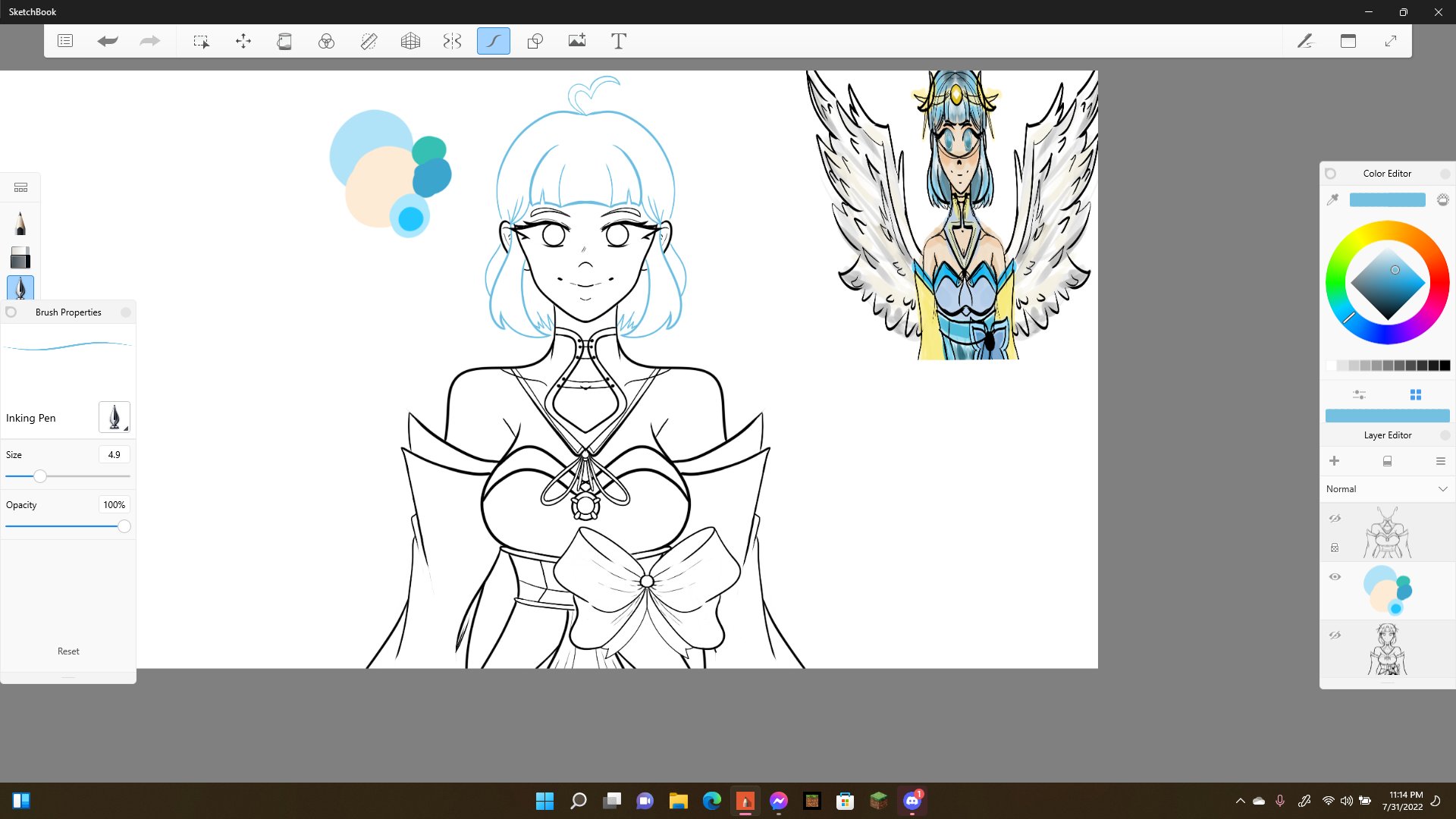This screenshot has height=819, width=1456.
Task: Click the brush Size value field
Action: [114, 455]
